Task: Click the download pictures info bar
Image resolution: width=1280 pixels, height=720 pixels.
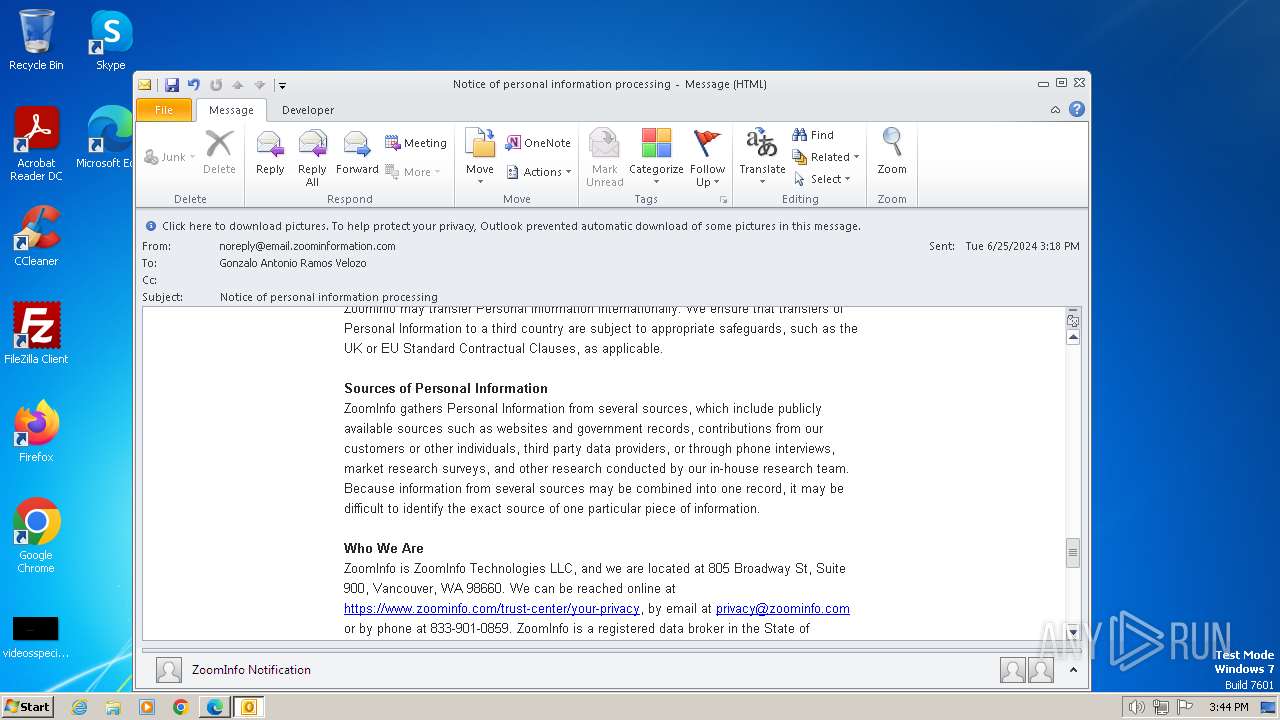Action: (x=610, y=226)
